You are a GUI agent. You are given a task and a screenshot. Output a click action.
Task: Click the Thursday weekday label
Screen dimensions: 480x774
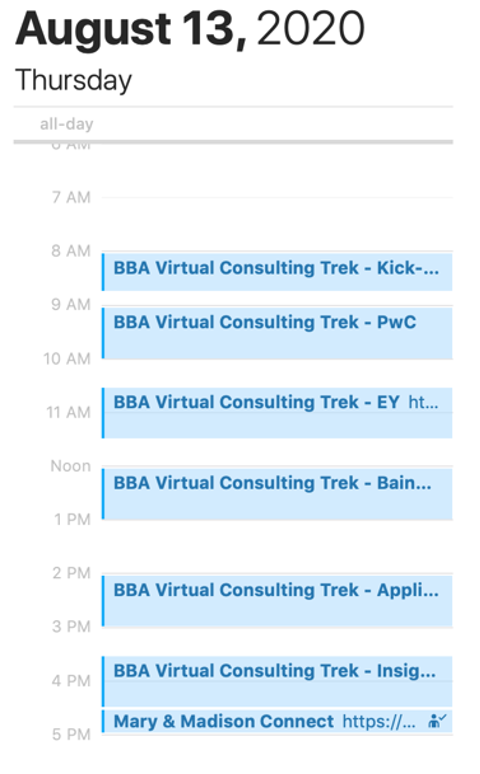pyautogui.click(x=74, y=80)
